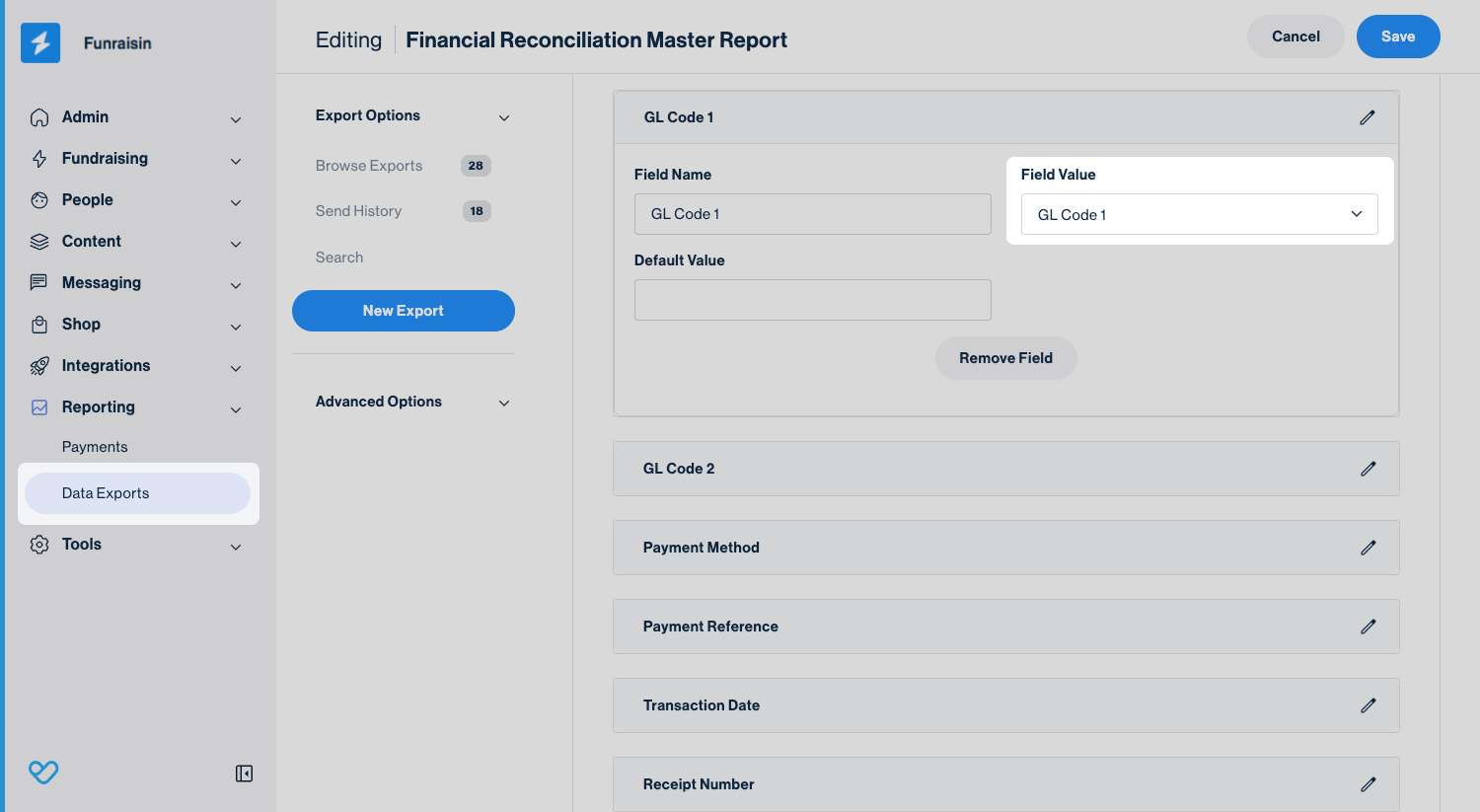
Task: Click the Funraisin lightning bolt logo
Action: pos(40,42)
